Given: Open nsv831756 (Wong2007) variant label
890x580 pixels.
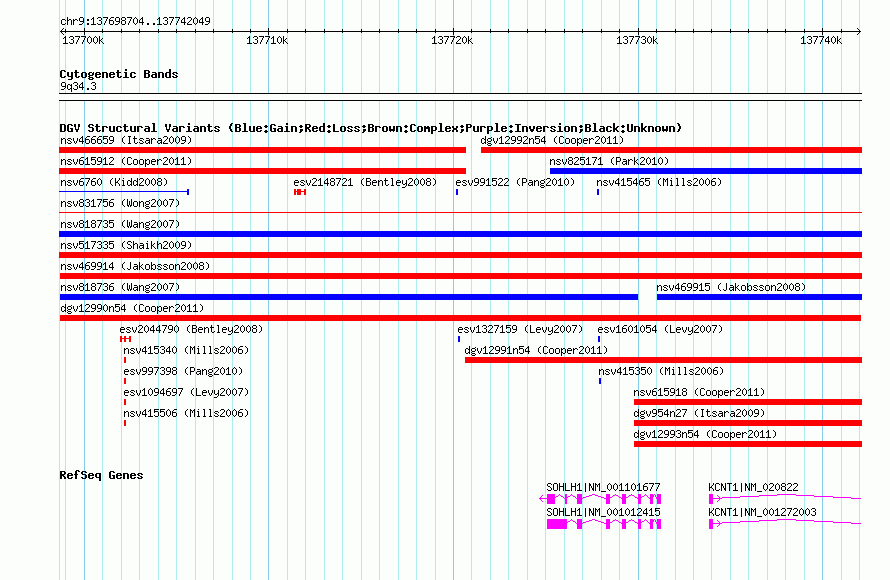Looking at the screenshot, I should point(120,203).
